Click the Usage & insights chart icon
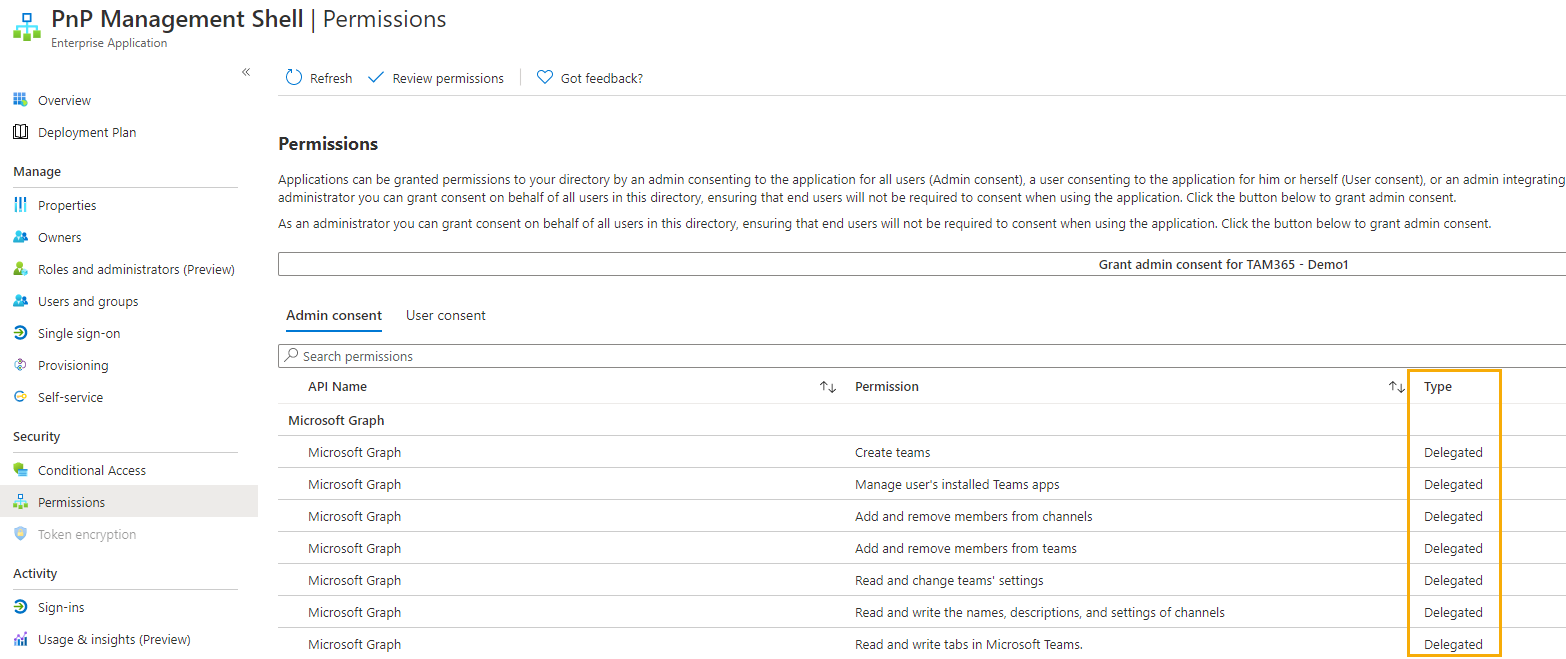The height and width of the screenshot is (659, 1566). click(x=20, y=639)
